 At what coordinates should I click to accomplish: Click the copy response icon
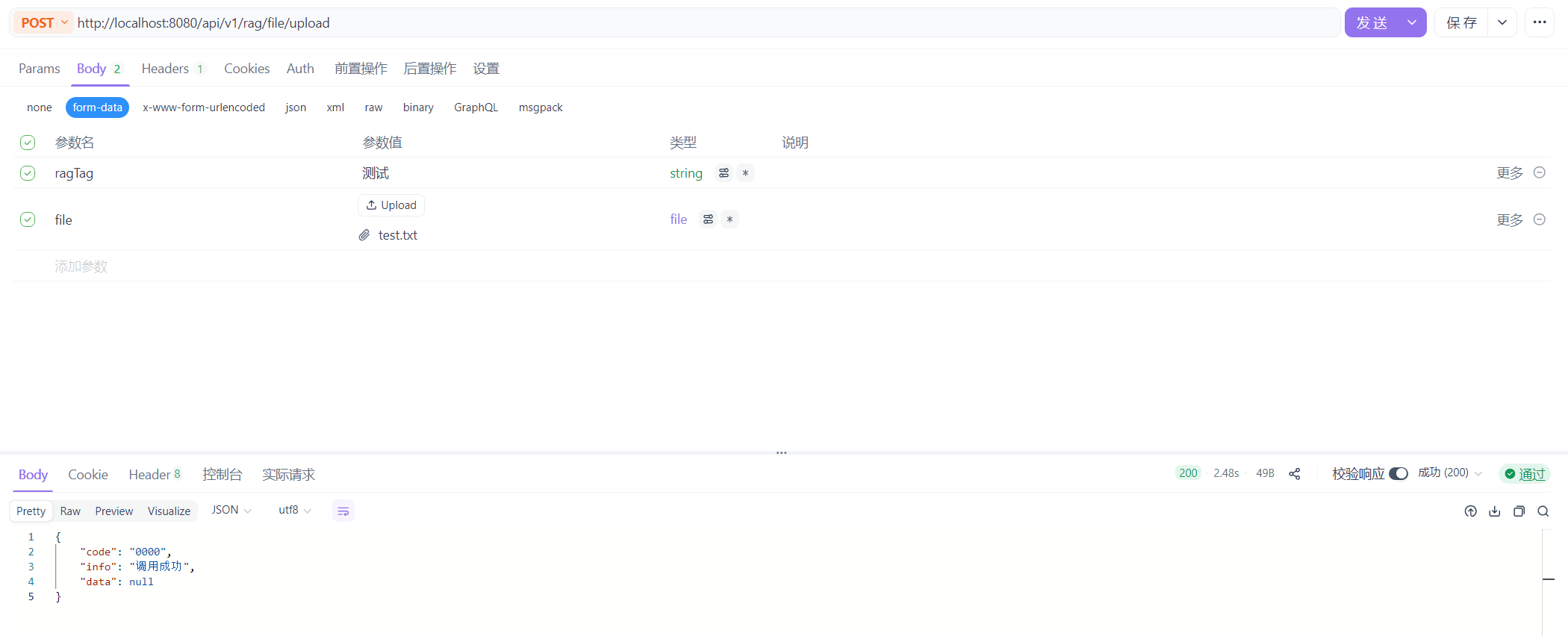[1519, 511]
